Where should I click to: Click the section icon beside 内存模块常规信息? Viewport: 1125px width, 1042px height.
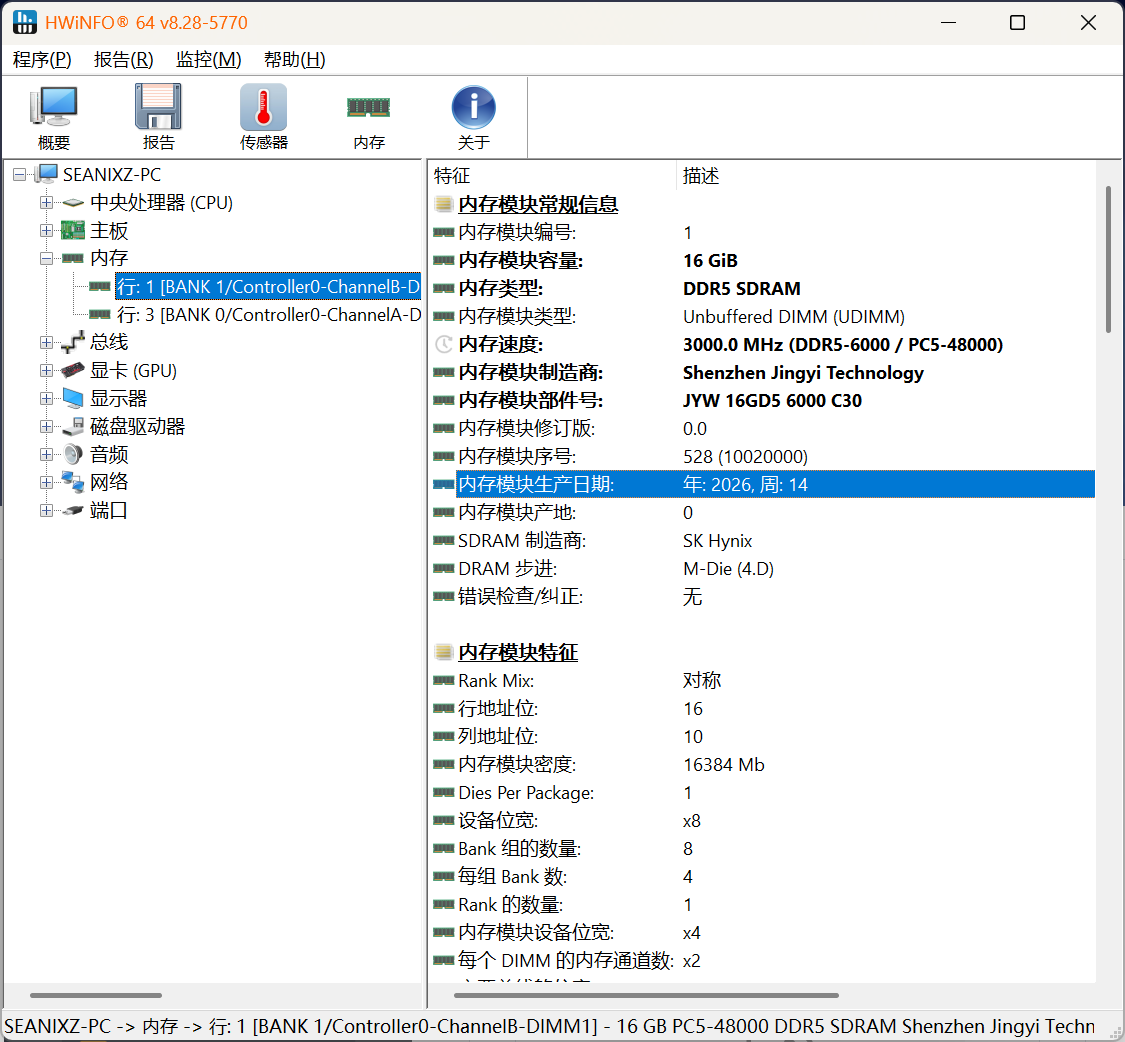tap(444, 205)
